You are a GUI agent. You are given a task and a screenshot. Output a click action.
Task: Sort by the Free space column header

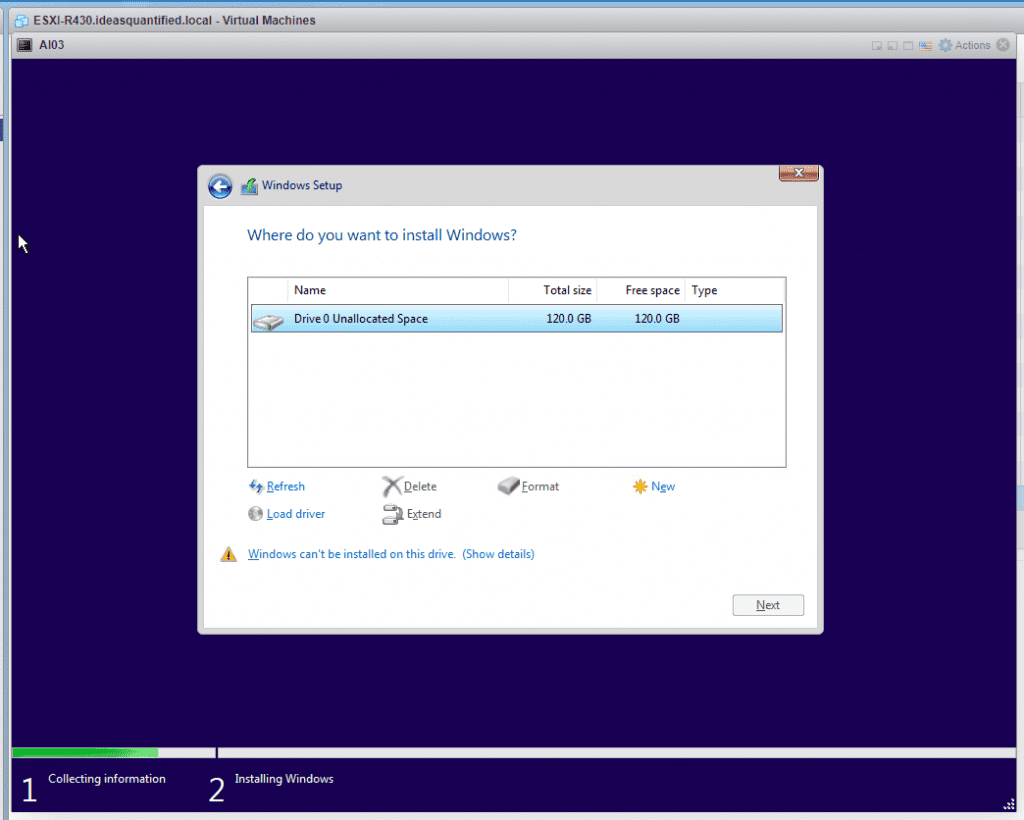[641, 291]
